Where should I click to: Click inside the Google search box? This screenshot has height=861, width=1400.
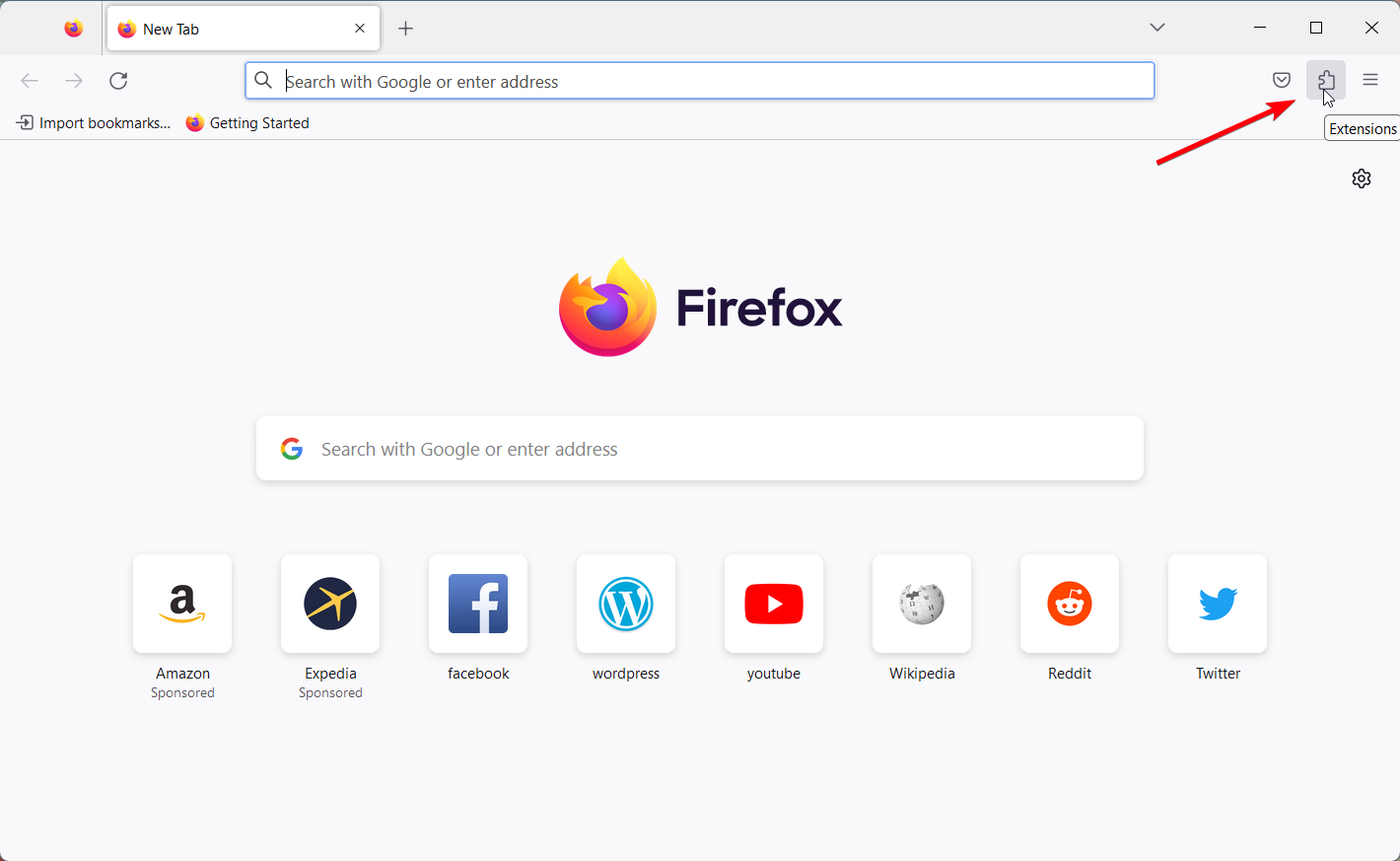[699, 448]
